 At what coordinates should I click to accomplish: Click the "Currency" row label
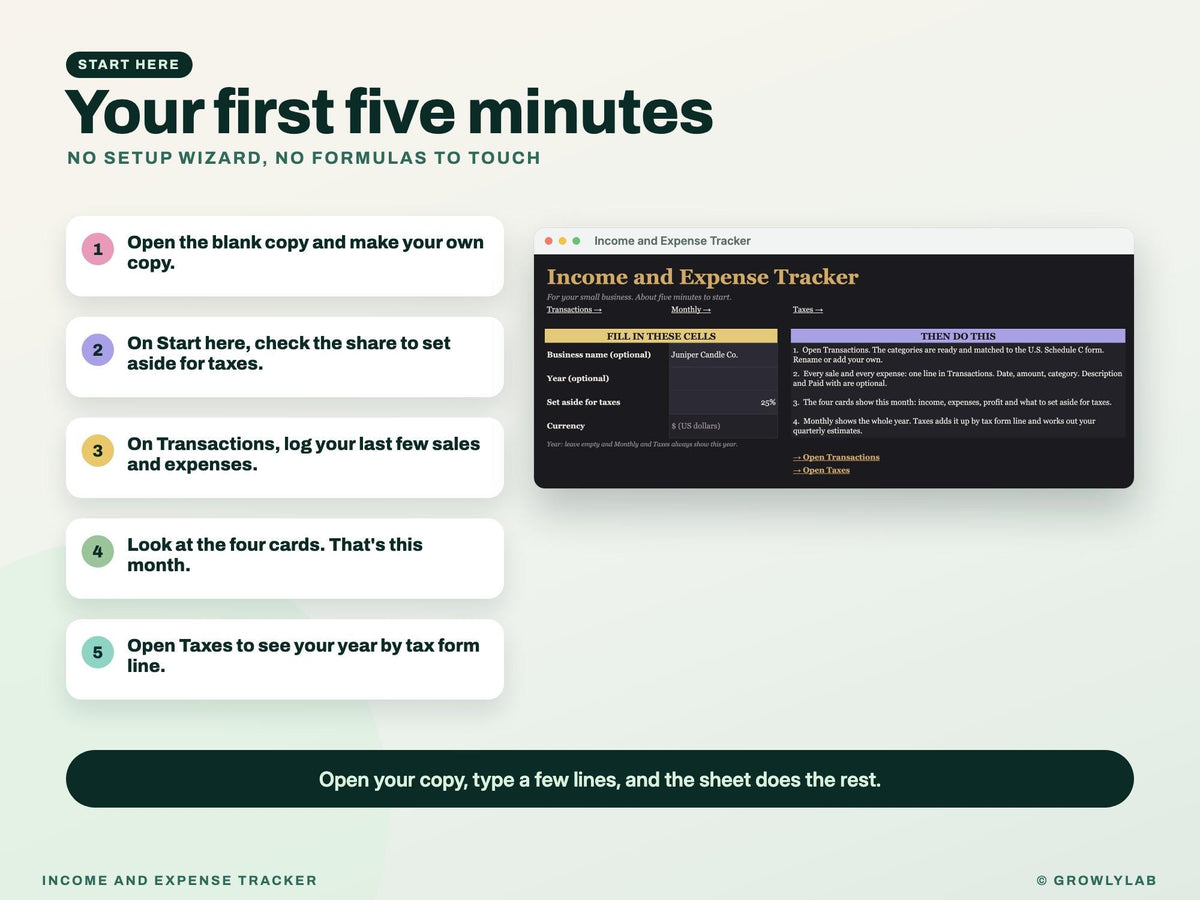tap(566, 426)
